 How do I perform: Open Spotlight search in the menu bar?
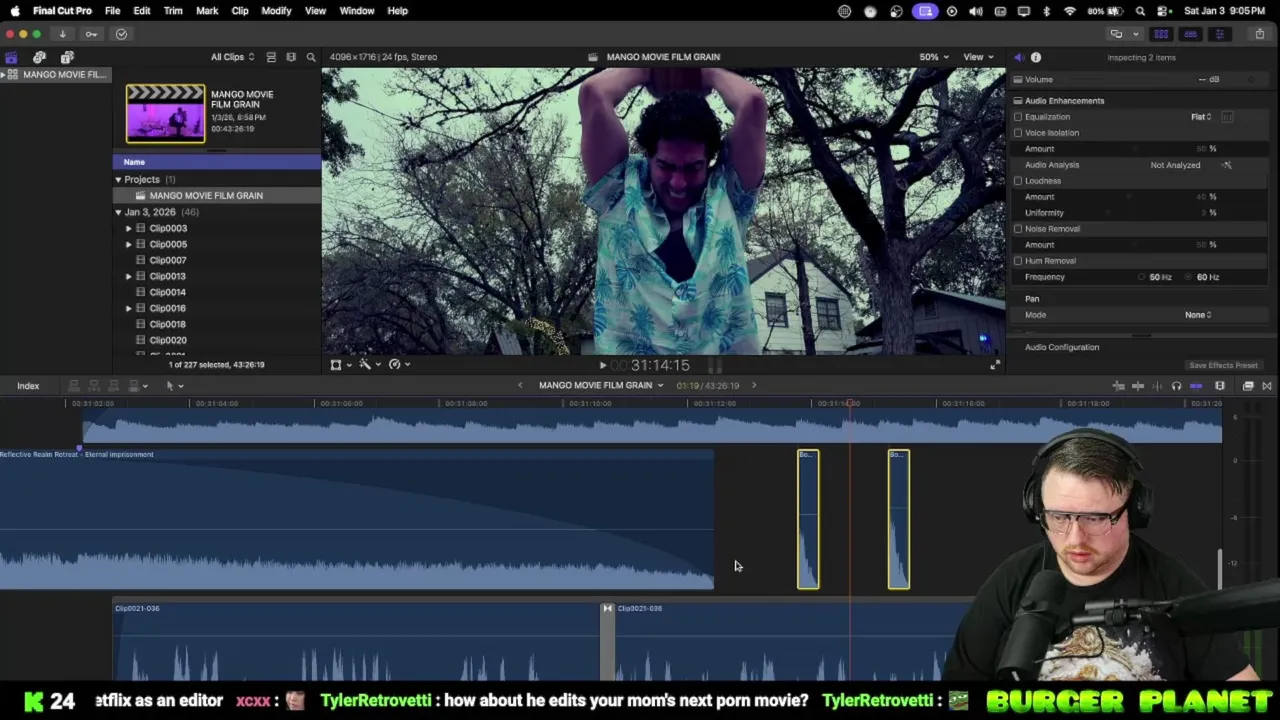click(x=1141, y=11)
